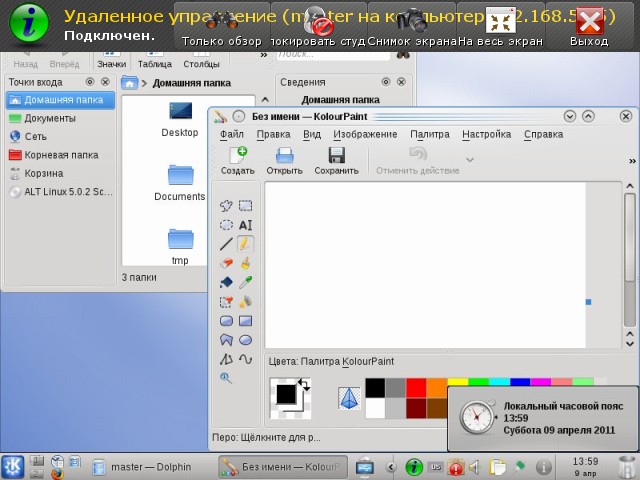Select the Free-form selection tool in KolourPaint
This screenshot has width=640, height=480.
pos(226,205)
